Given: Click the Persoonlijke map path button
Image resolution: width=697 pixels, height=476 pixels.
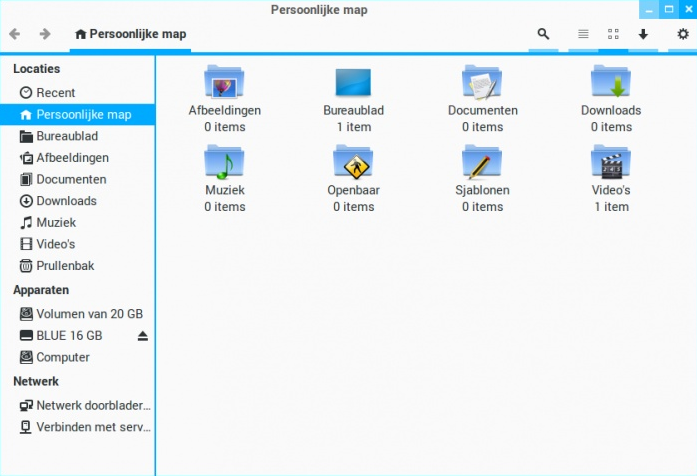Looking at the screenshot, I should 131,34.
